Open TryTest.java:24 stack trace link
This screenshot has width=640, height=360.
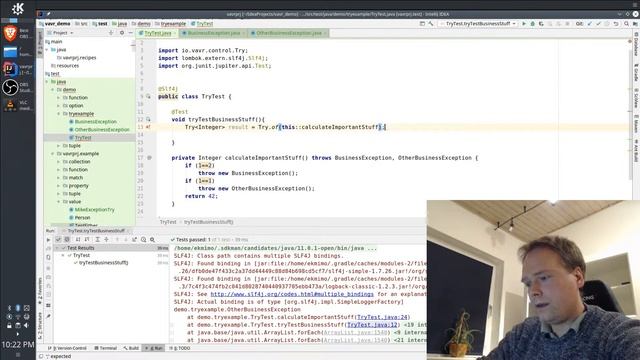(382, 317)
